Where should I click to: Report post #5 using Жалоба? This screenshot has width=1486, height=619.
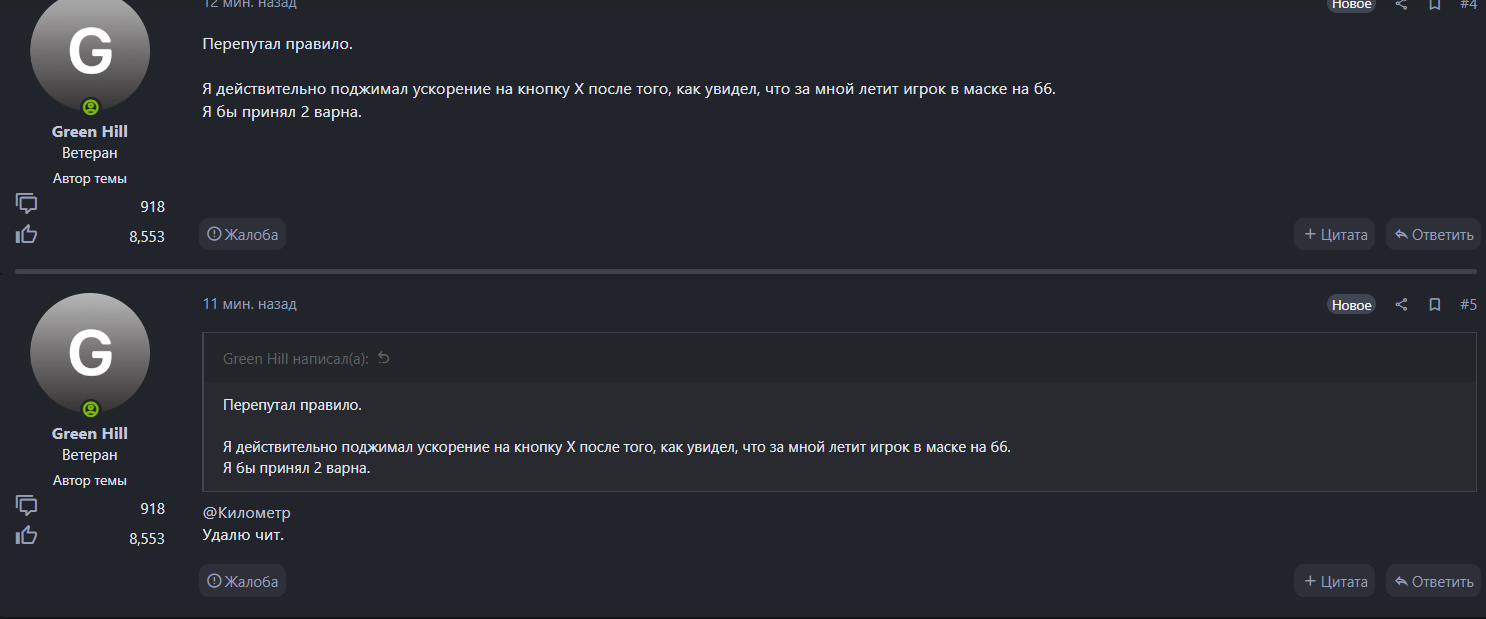tap(242, 581)
